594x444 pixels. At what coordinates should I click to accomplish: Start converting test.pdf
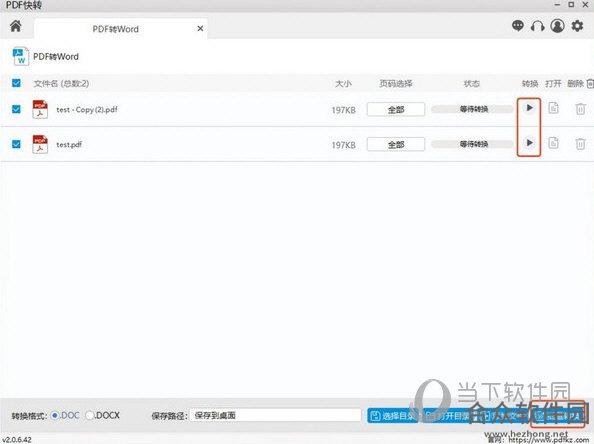tap(529, 143)
